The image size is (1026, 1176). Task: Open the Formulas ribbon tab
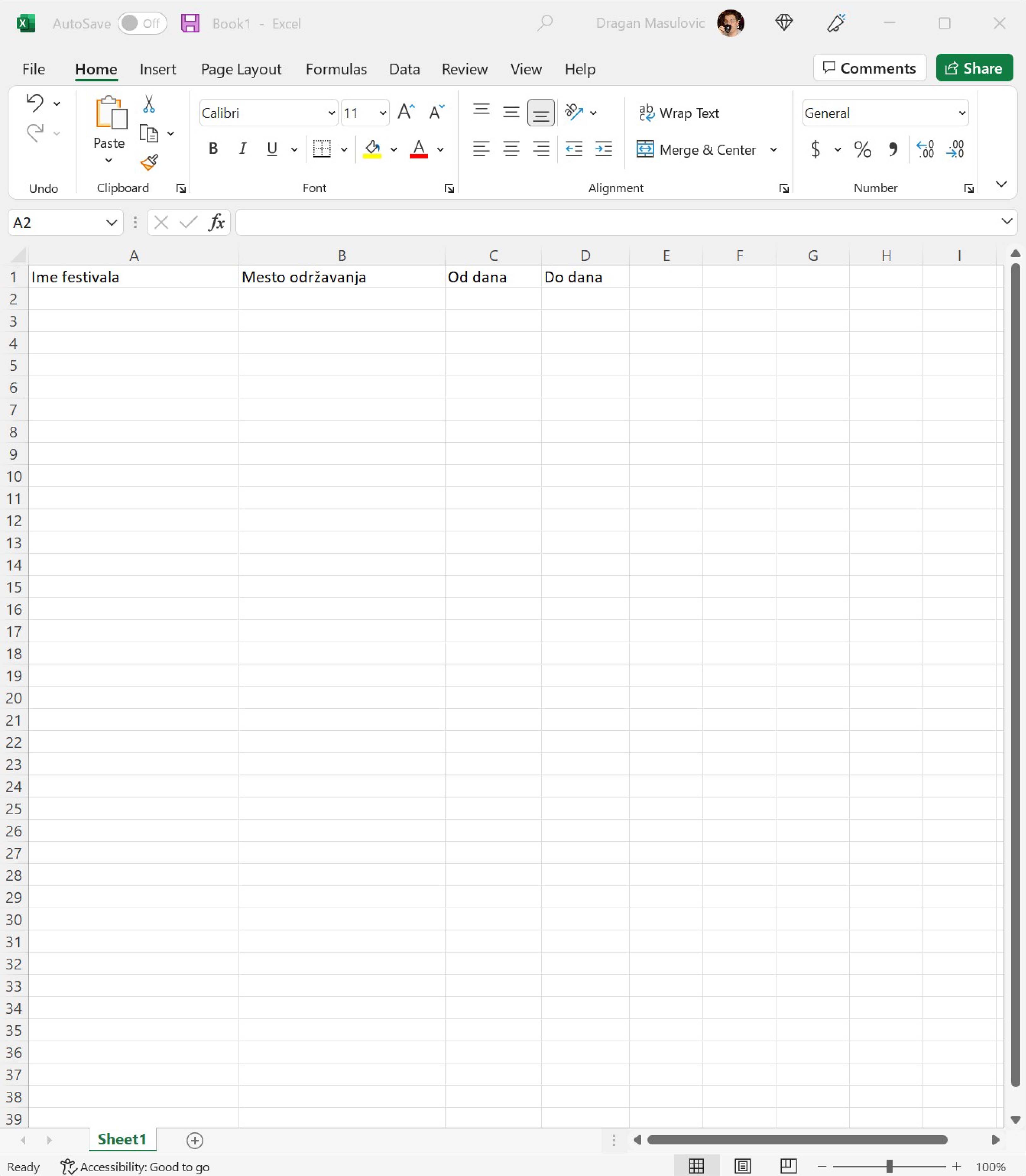tap(336, 69)
